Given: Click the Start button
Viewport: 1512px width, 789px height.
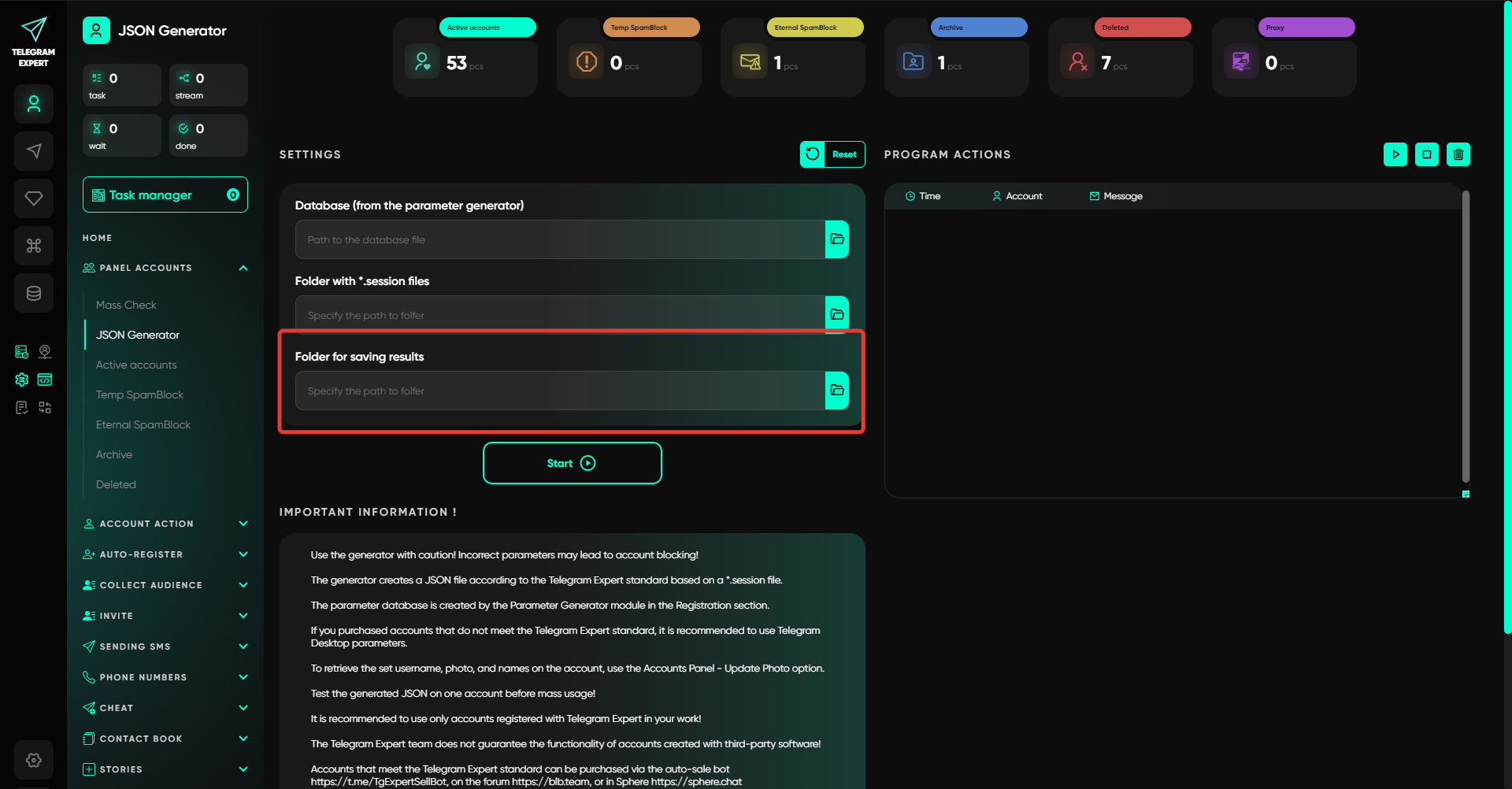Looking at the screenshot, I should coord(572,463).
